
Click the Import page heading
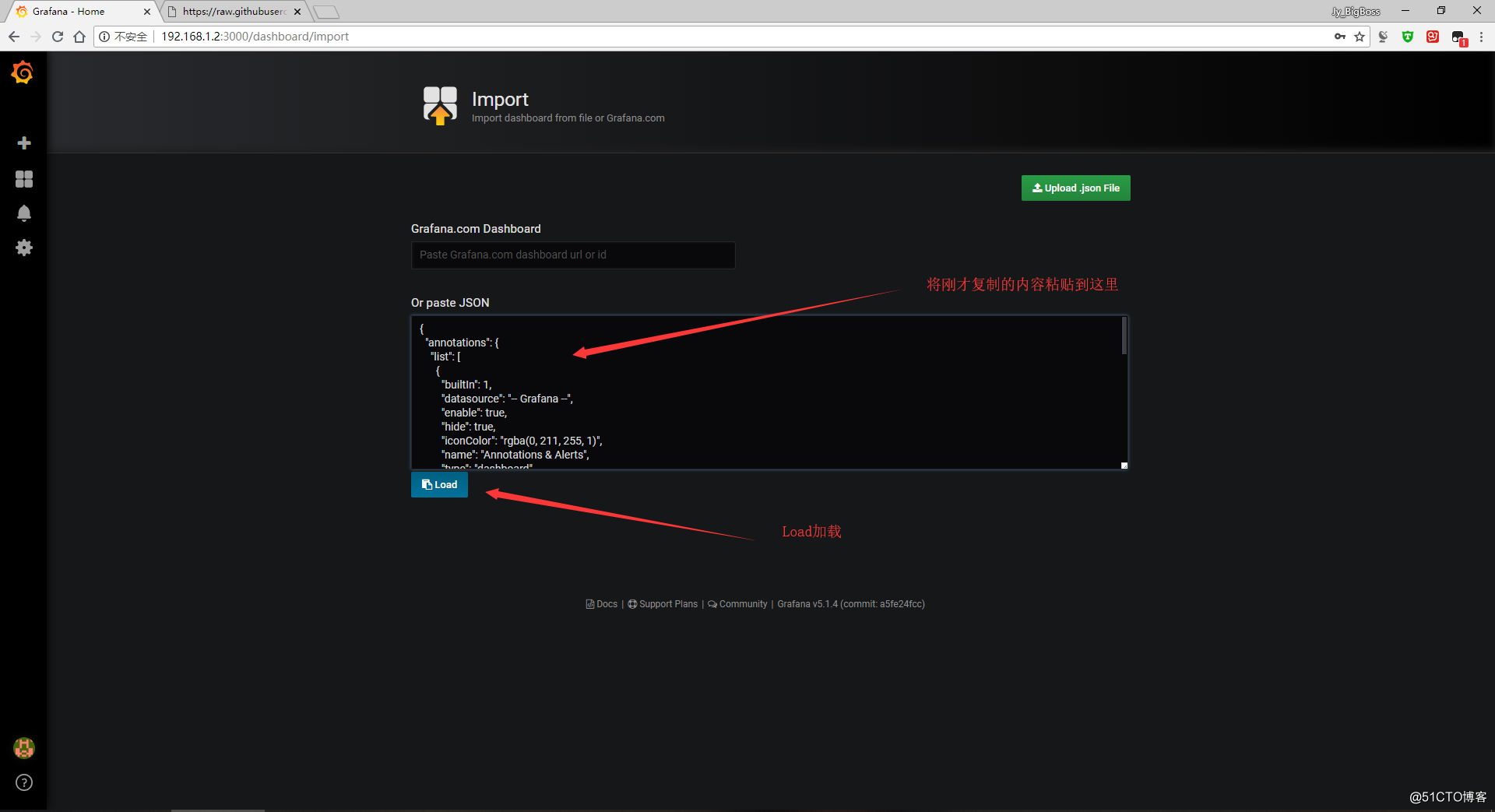coord(500,100)
